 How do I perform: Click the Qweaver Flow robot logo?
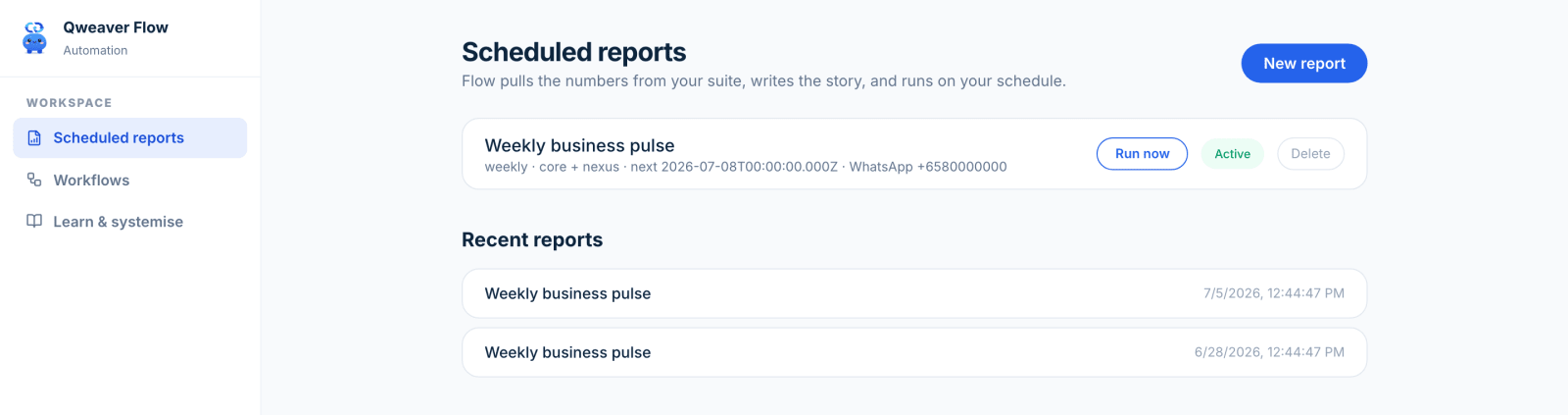(x=35, y=37)
